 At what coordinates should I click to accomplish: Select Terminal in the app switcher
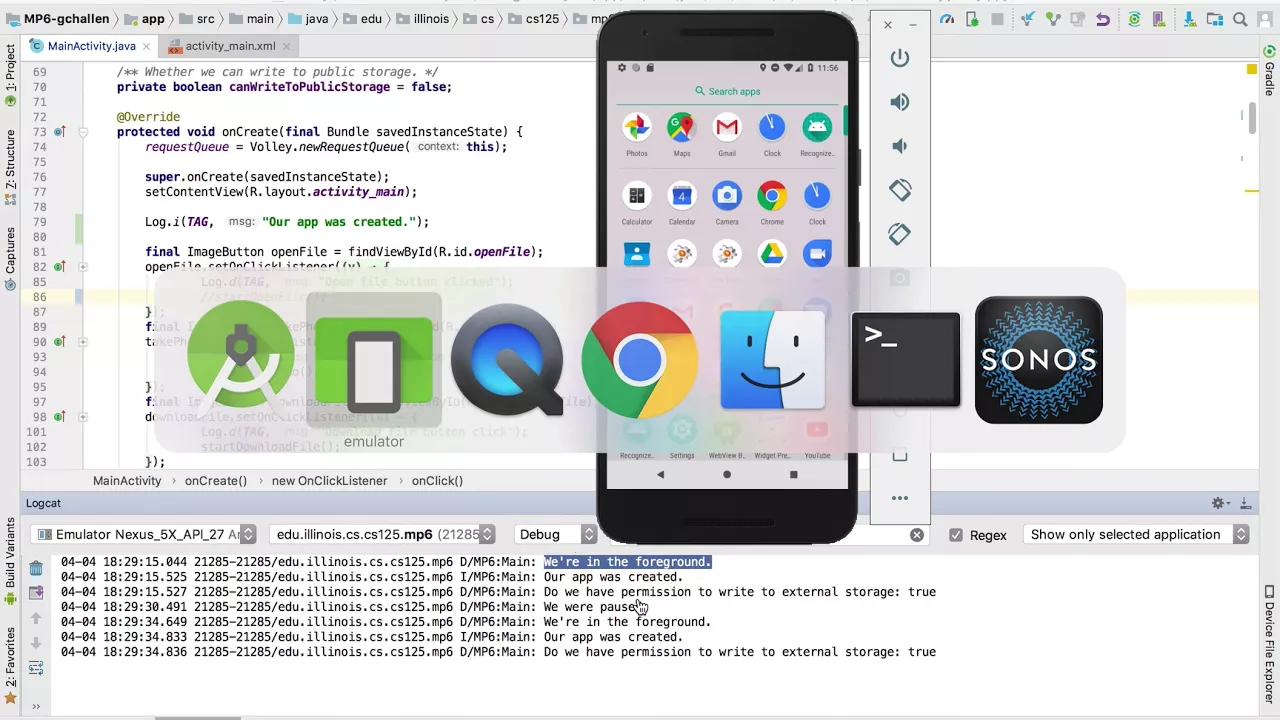tap(905, 360)
